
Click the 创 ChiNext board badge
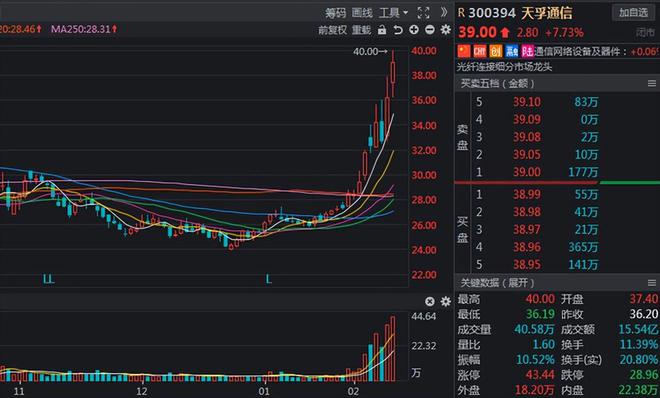click(496, 51)
